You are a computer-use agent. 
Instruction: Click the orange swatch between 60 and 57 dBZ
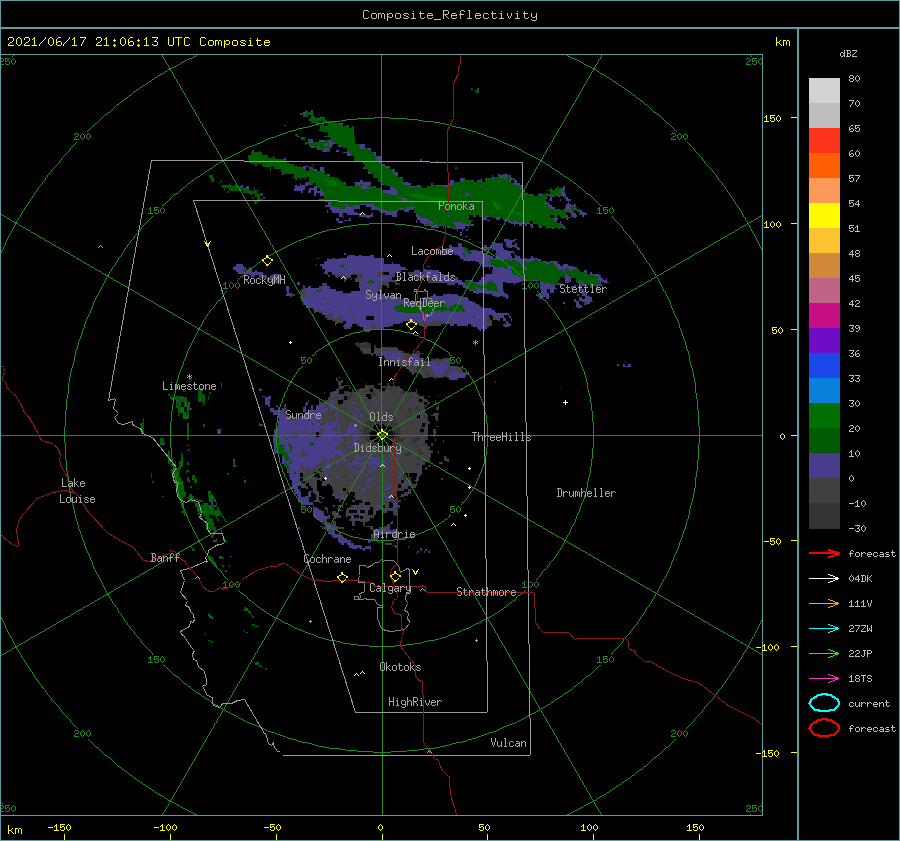824,166
